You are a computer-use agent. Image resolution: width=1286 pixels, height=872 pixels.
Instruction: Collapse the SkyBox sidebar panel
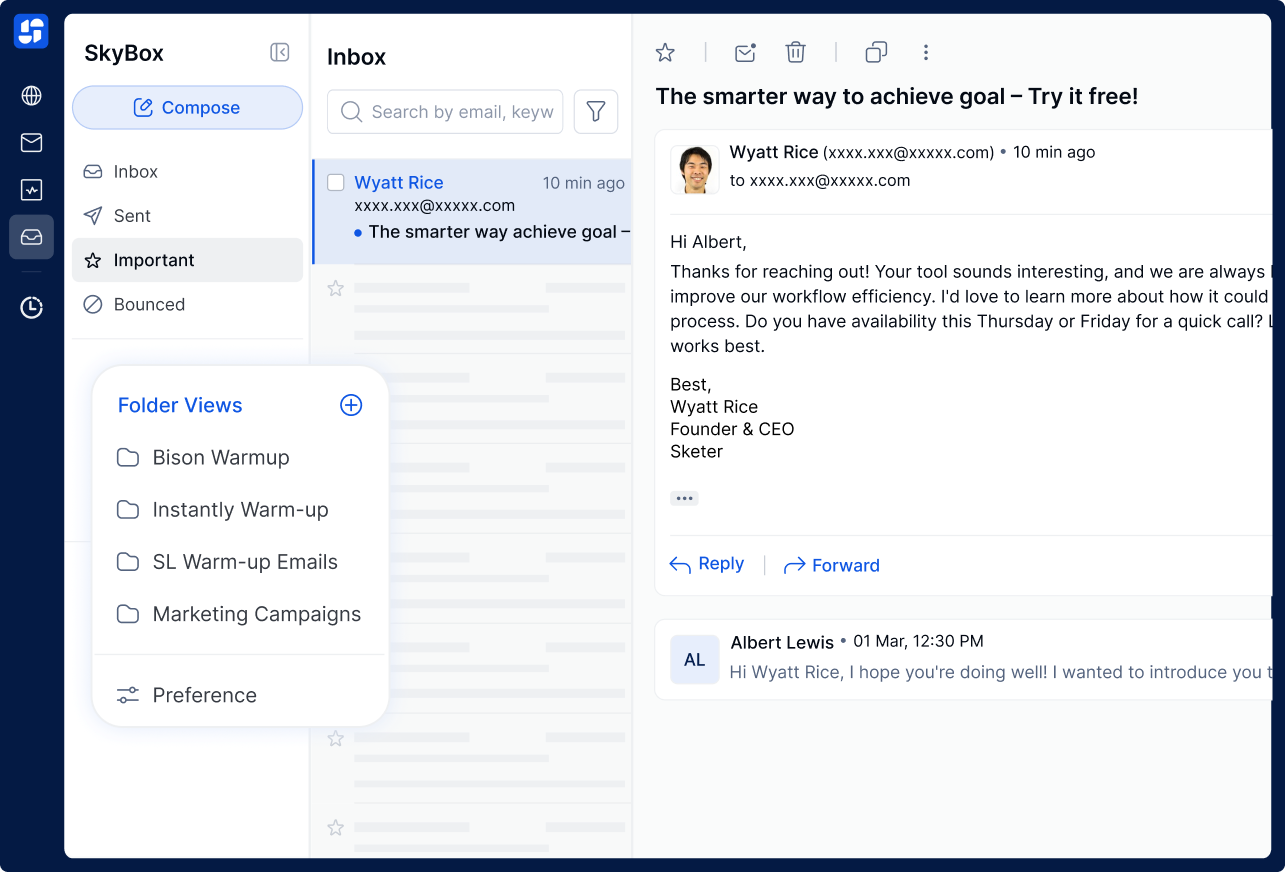coord(280,53)
